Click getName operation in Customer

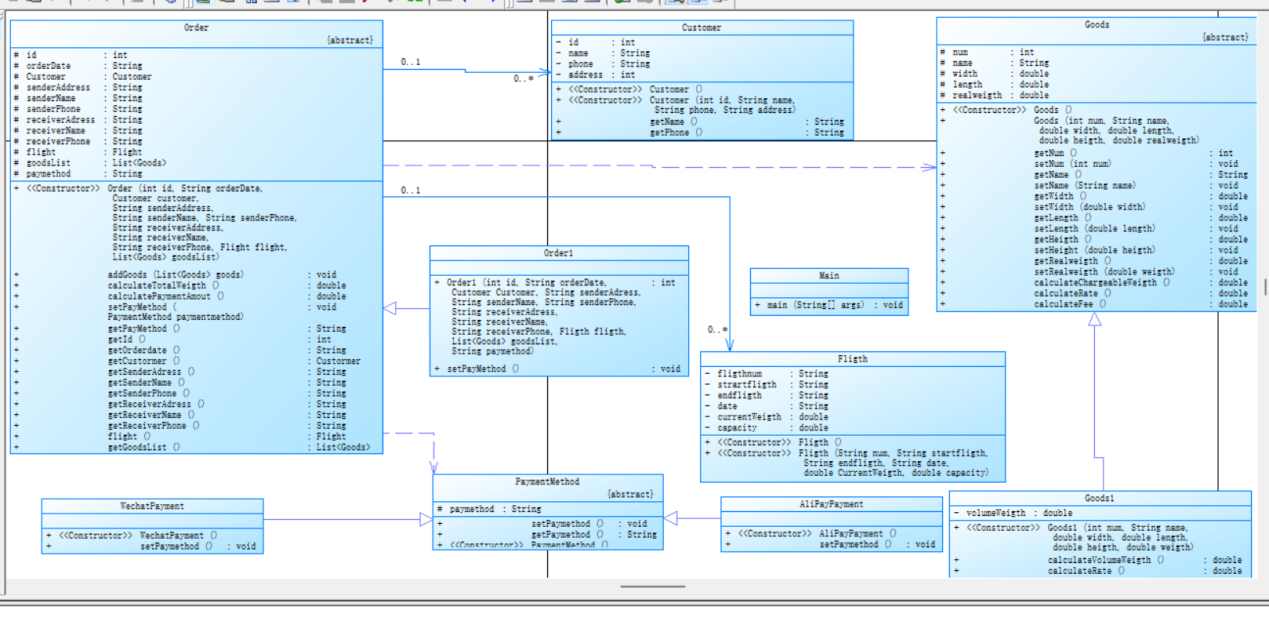click(x=700, y=121)
